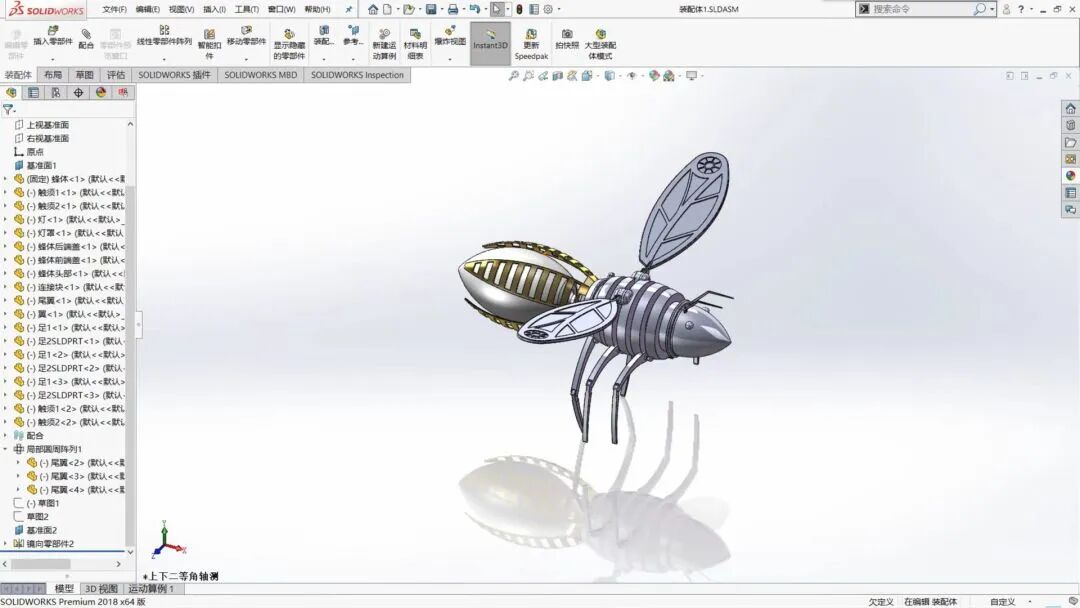Expand the 尾翼<2> pattern instance
Image resolution: width=1080 pixels, height=608 pixels.
(19, 463)
